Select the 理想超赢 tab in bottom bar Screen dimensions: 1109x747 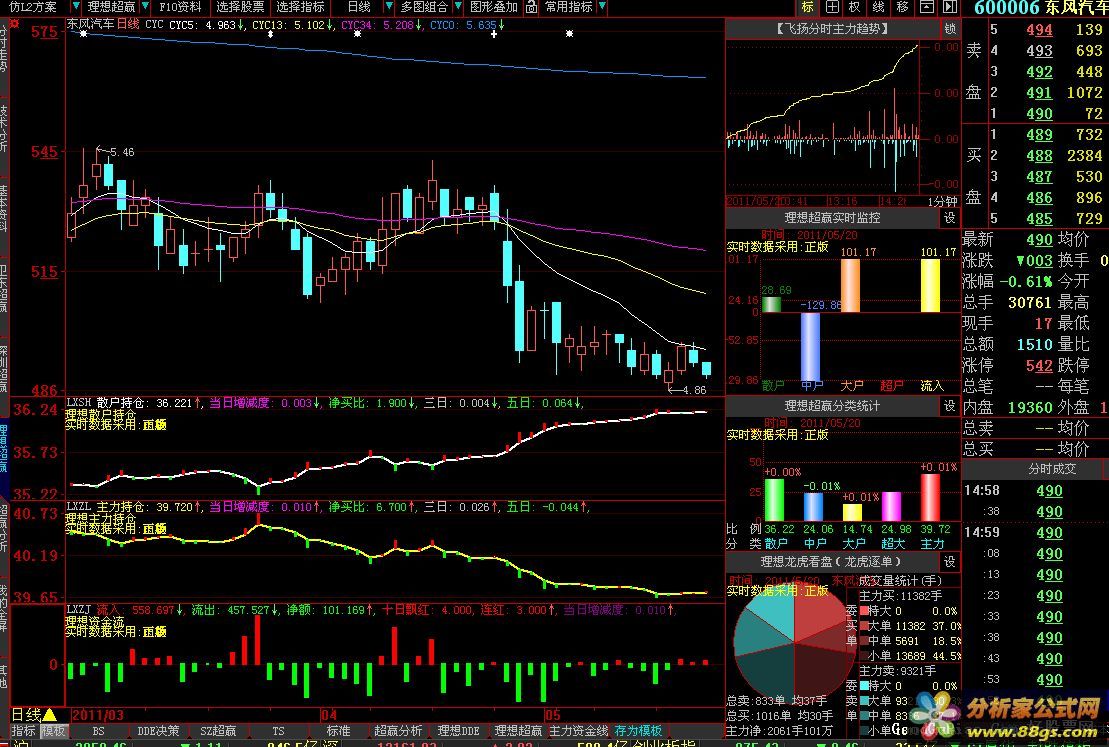click(x=518, y=731)
